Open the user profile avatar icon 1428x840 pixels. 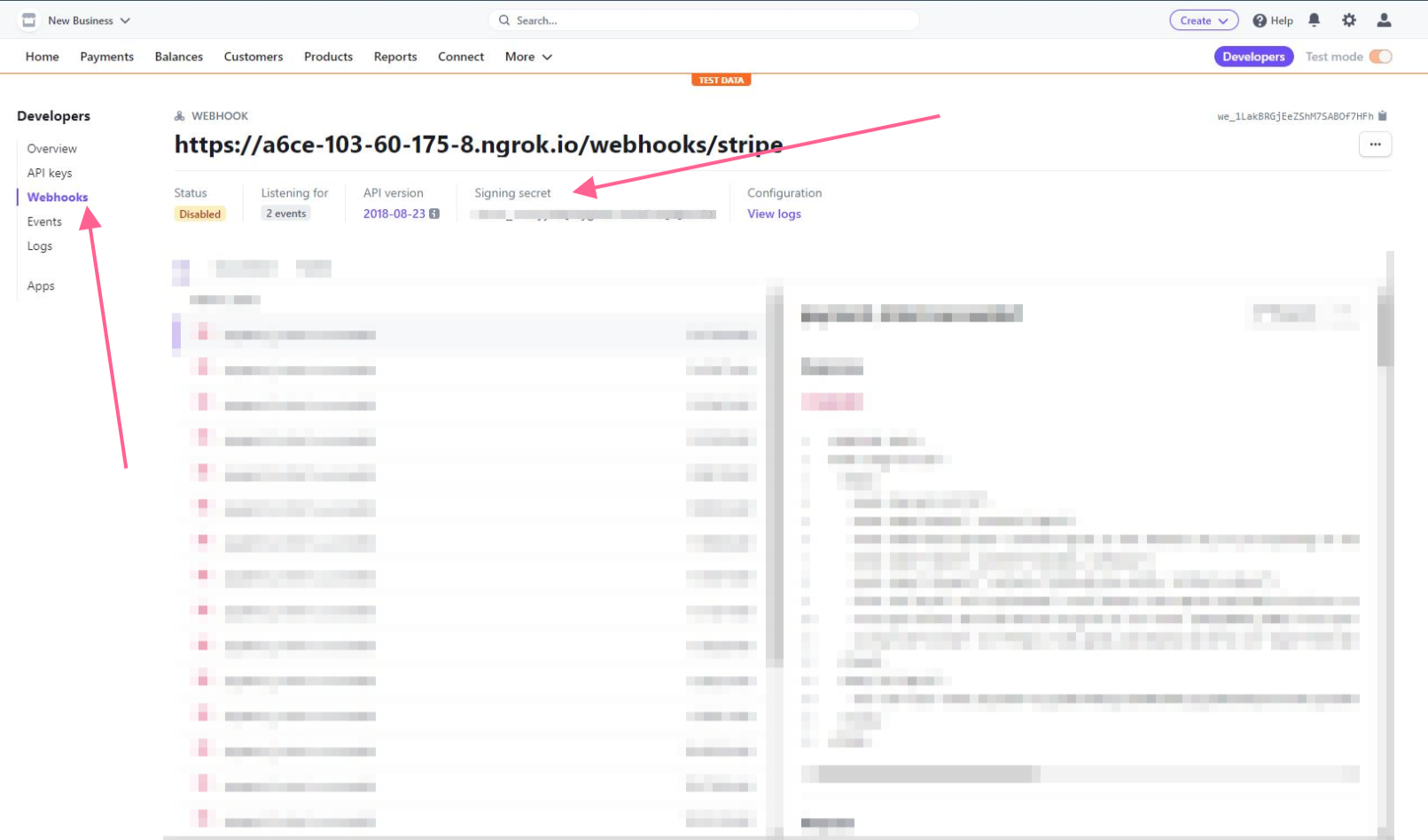point(1384,19)
